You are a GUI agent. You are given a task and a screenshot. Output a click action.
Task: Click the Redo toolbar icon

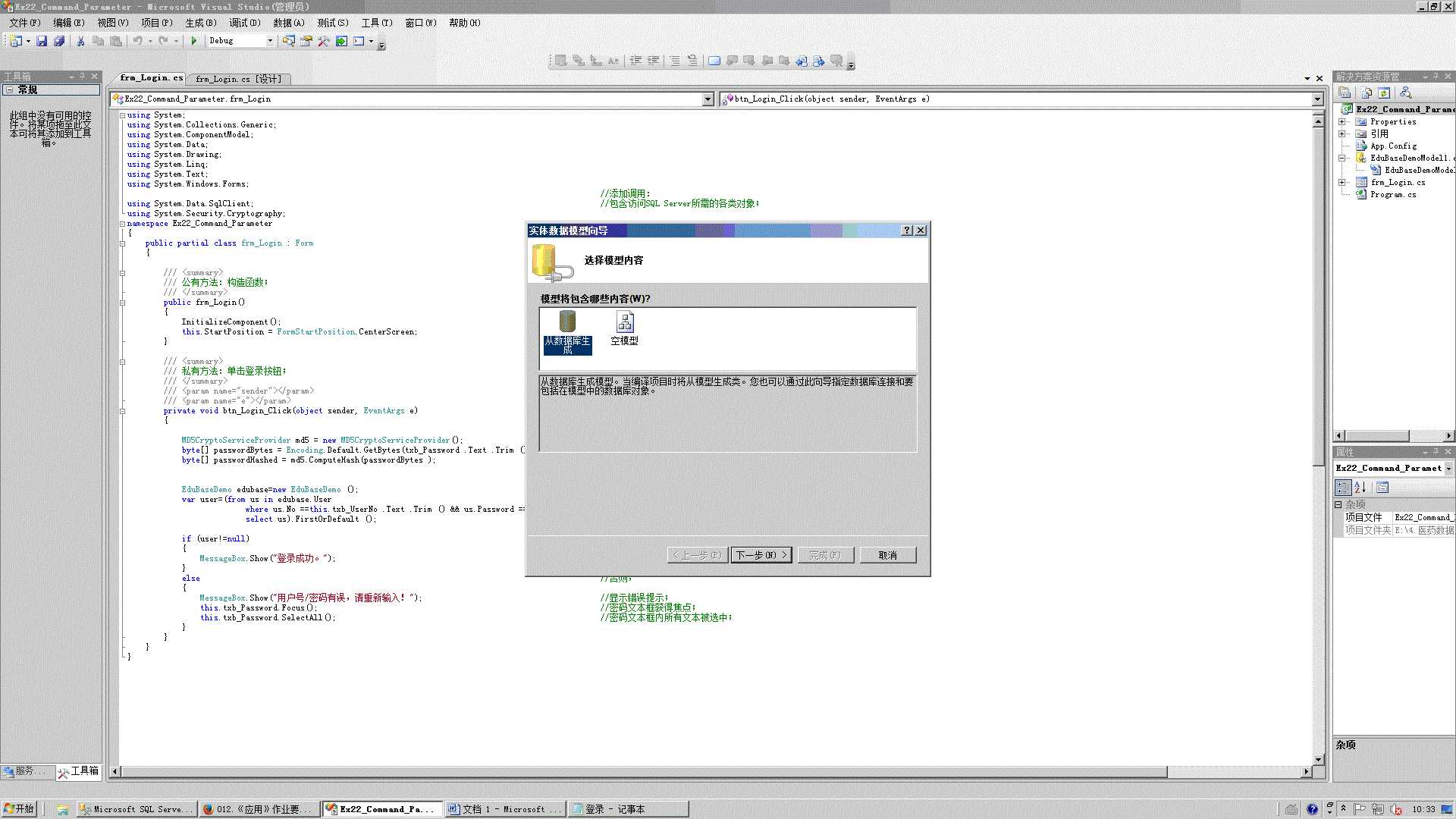(x=161, y=40)
